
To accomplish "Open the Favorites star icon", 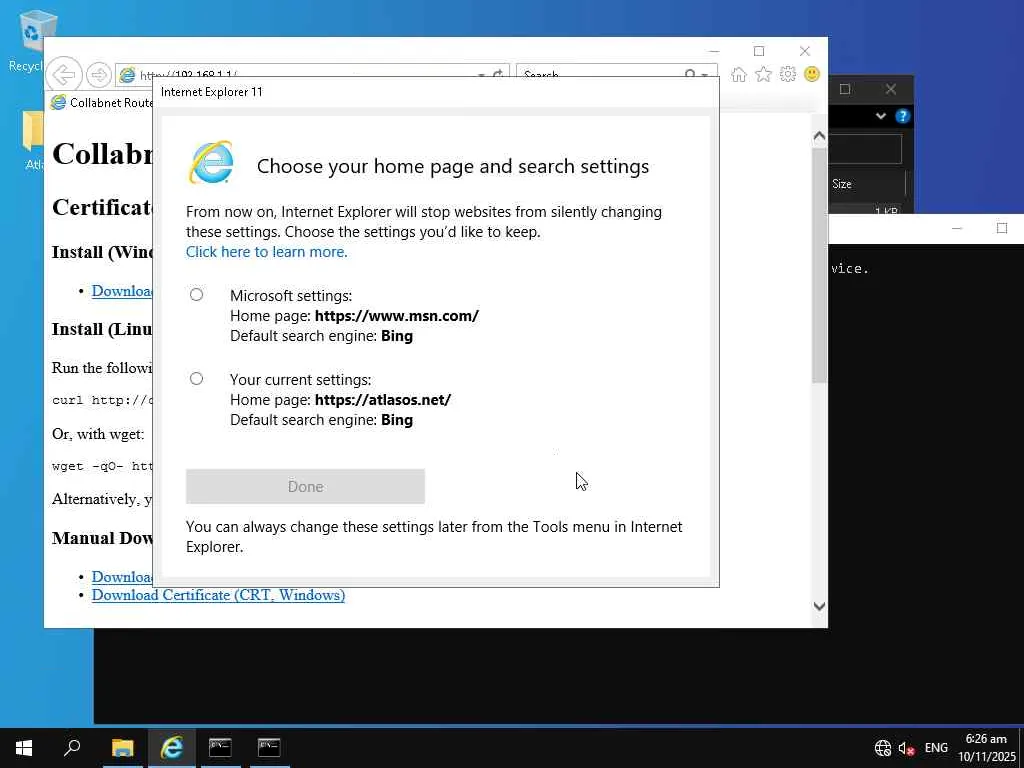I will (763, 74).
